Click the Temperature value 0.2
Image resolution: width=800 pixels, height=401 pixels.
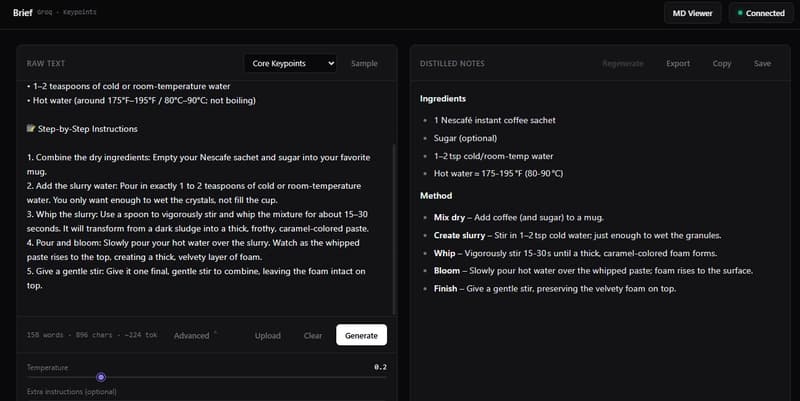380,367
